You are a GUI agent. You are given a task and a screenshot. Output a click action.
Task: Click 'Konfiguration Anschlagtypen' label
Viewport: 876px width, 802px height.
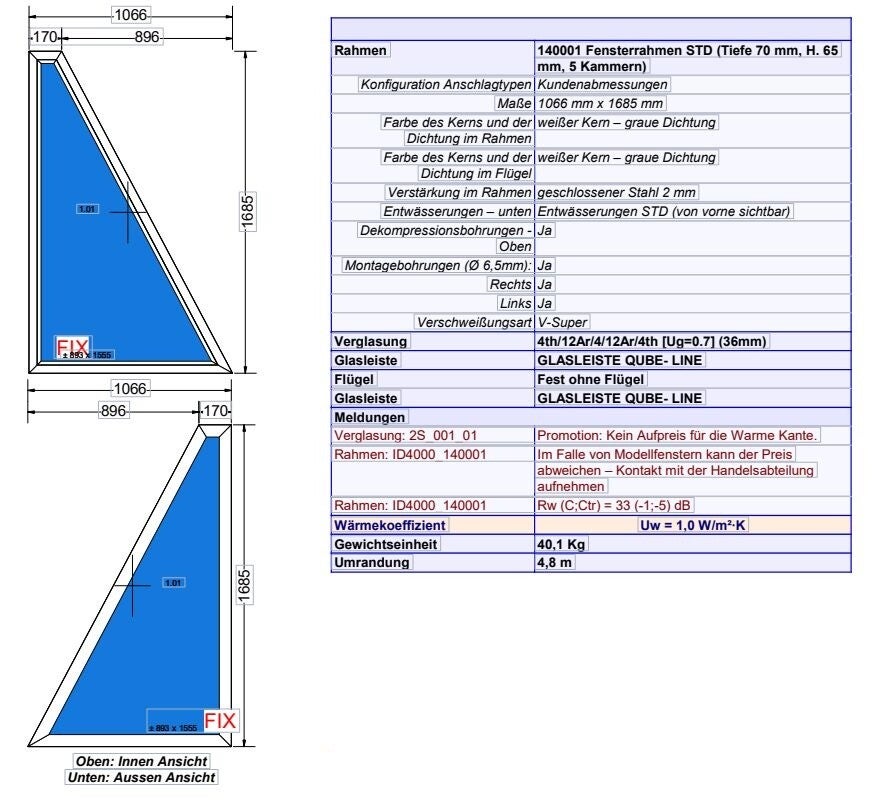pyautogui.click(x=446, y=84)
